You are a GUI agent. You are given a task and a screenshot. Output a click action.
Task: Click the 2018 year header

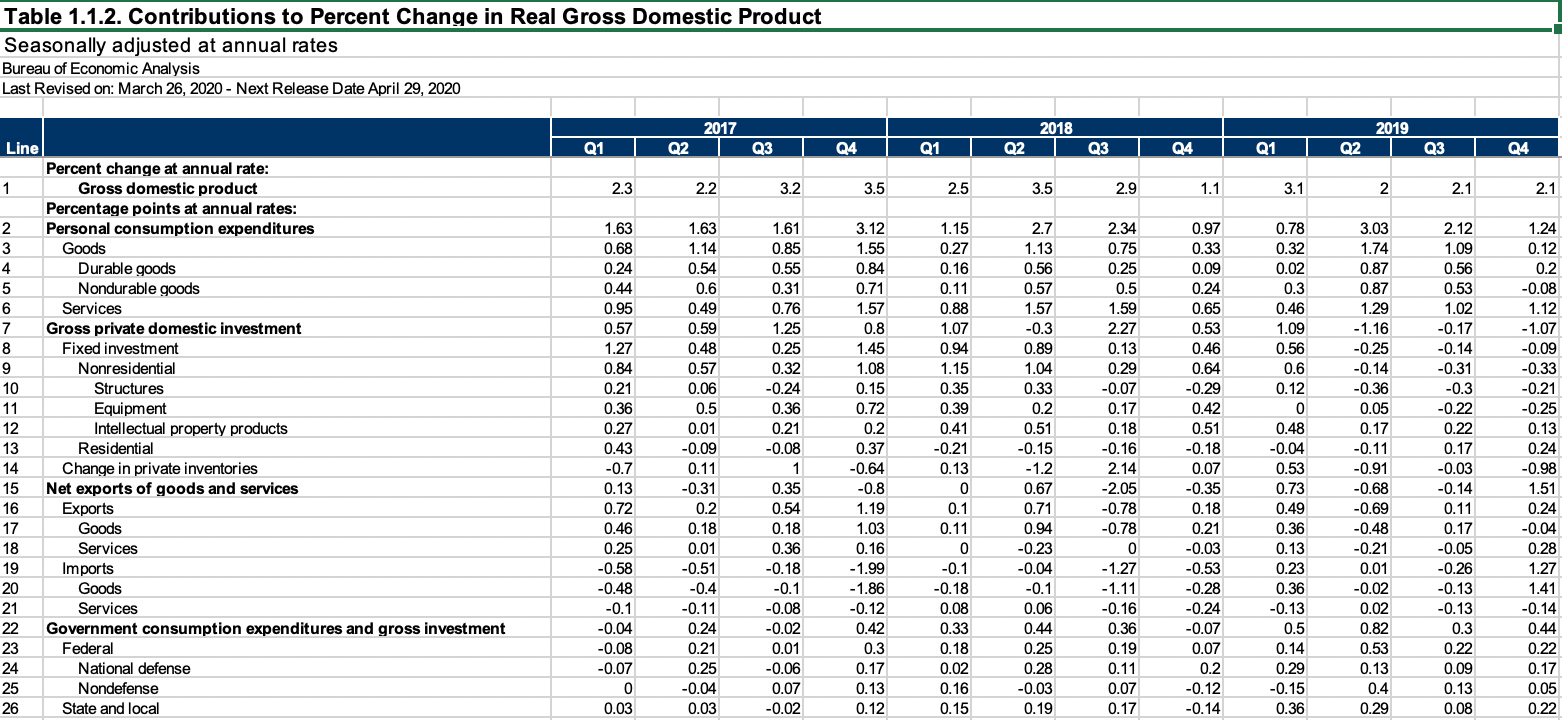click(x=1054, y=128)
